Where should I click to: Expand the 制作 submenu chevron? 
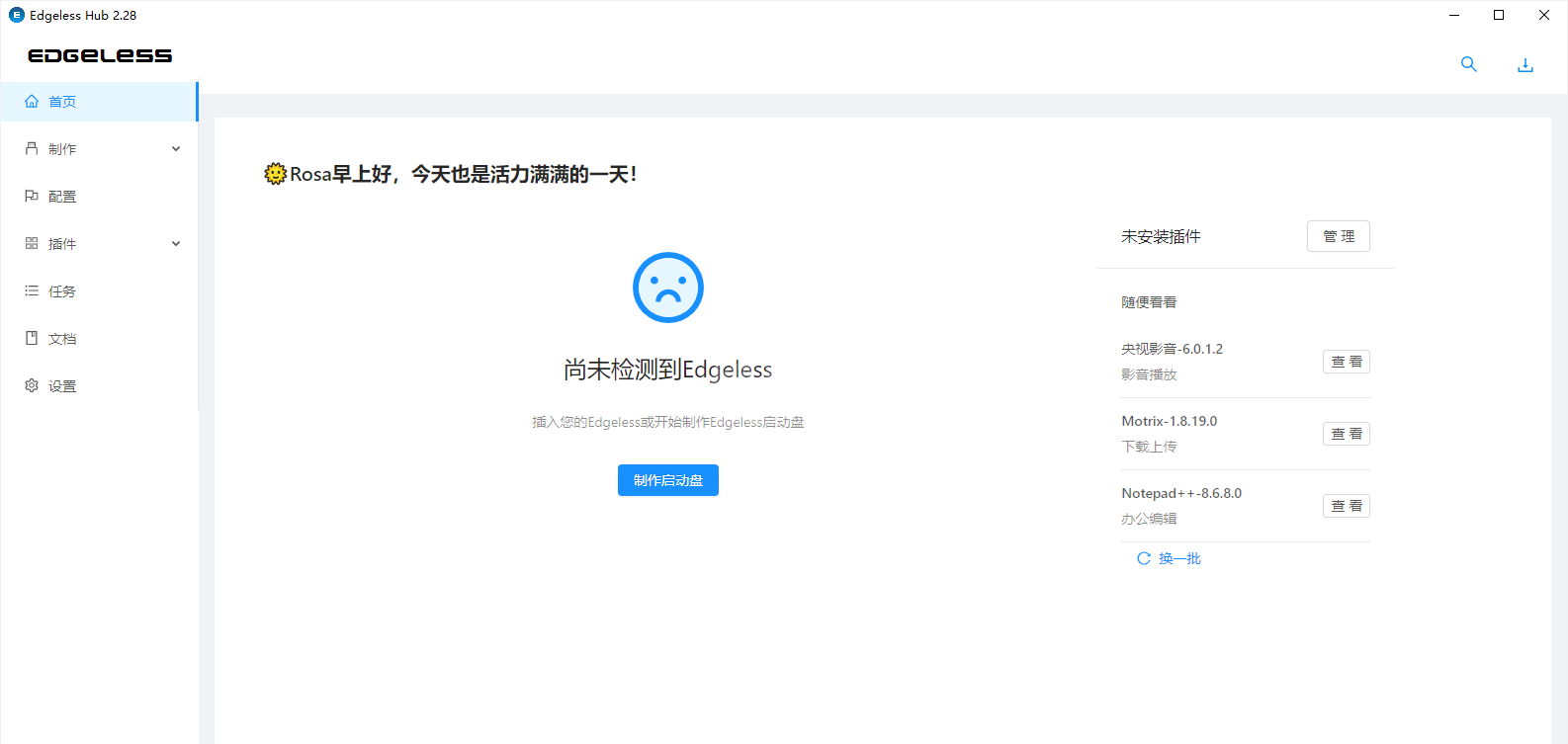(x=176, y=149)
